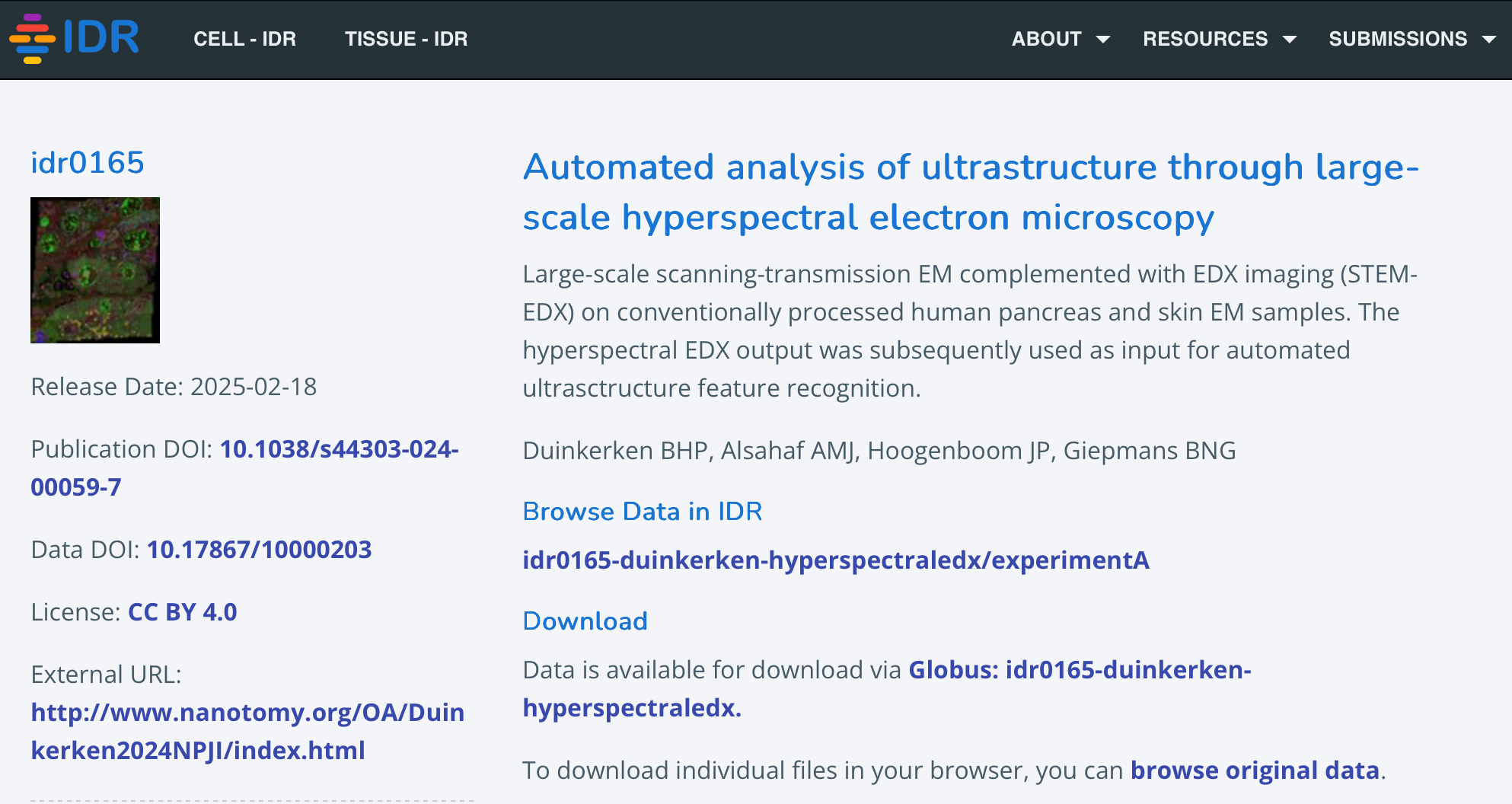Image resolution: width=1512 pixels, height=804 pixels.
Task: Open the CELL - IDR menu item
Action: [x=244, y=39]
